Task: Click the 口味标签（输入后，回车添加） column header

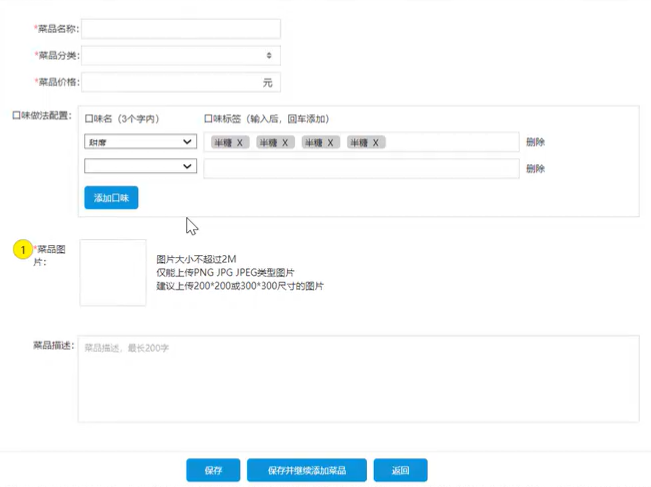Action: pyautogui.click(x=267, y=119)
